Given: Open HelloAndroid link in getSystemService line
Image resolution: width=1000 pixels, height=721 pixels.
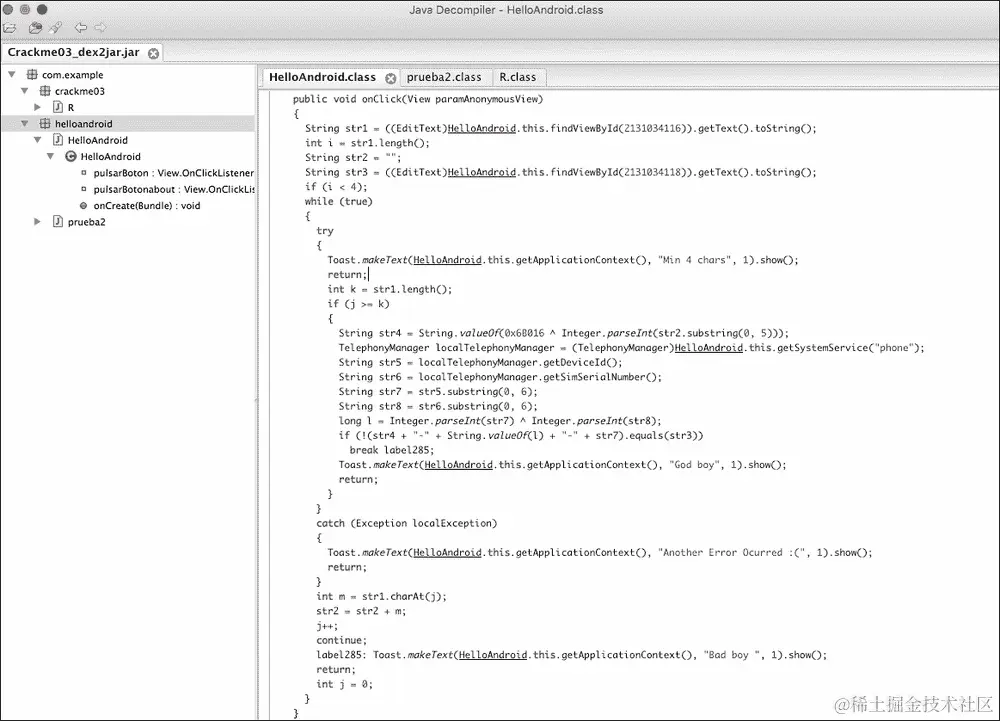Looking at the screenshot, I should pyautogui.click(x=709, y=347).
